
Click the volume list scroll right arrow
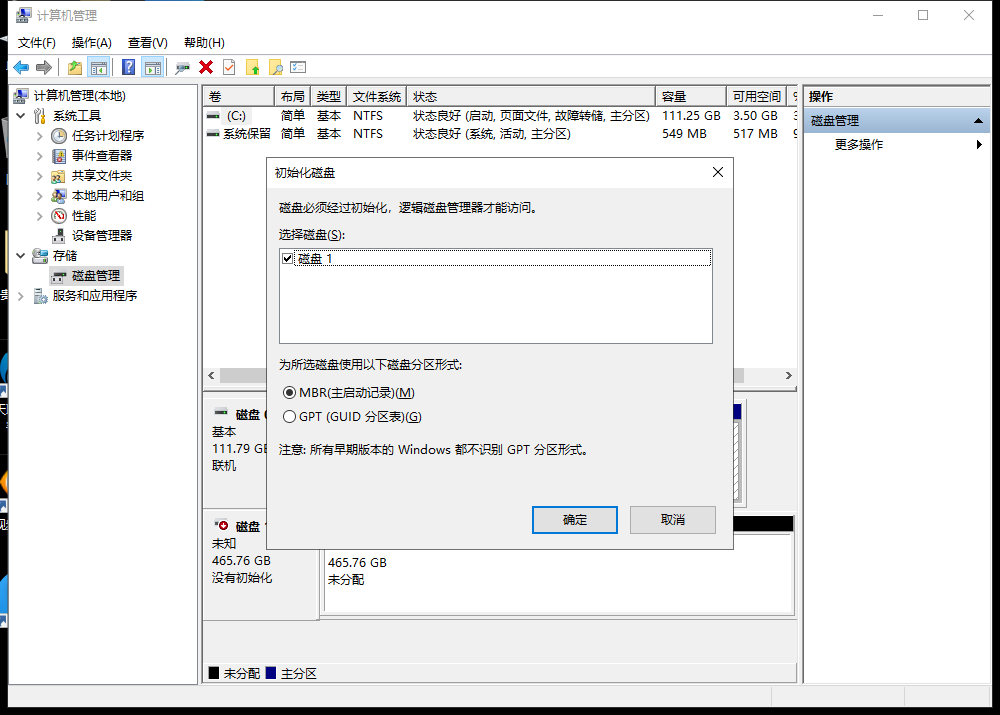click(788, 376)
